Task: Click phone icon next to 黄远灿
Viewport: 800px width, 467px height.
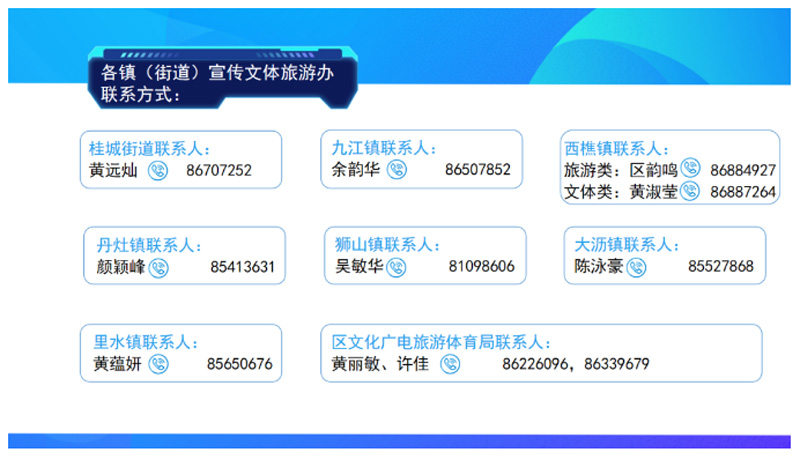Action: pyautogui.click(x=158, y=170)
